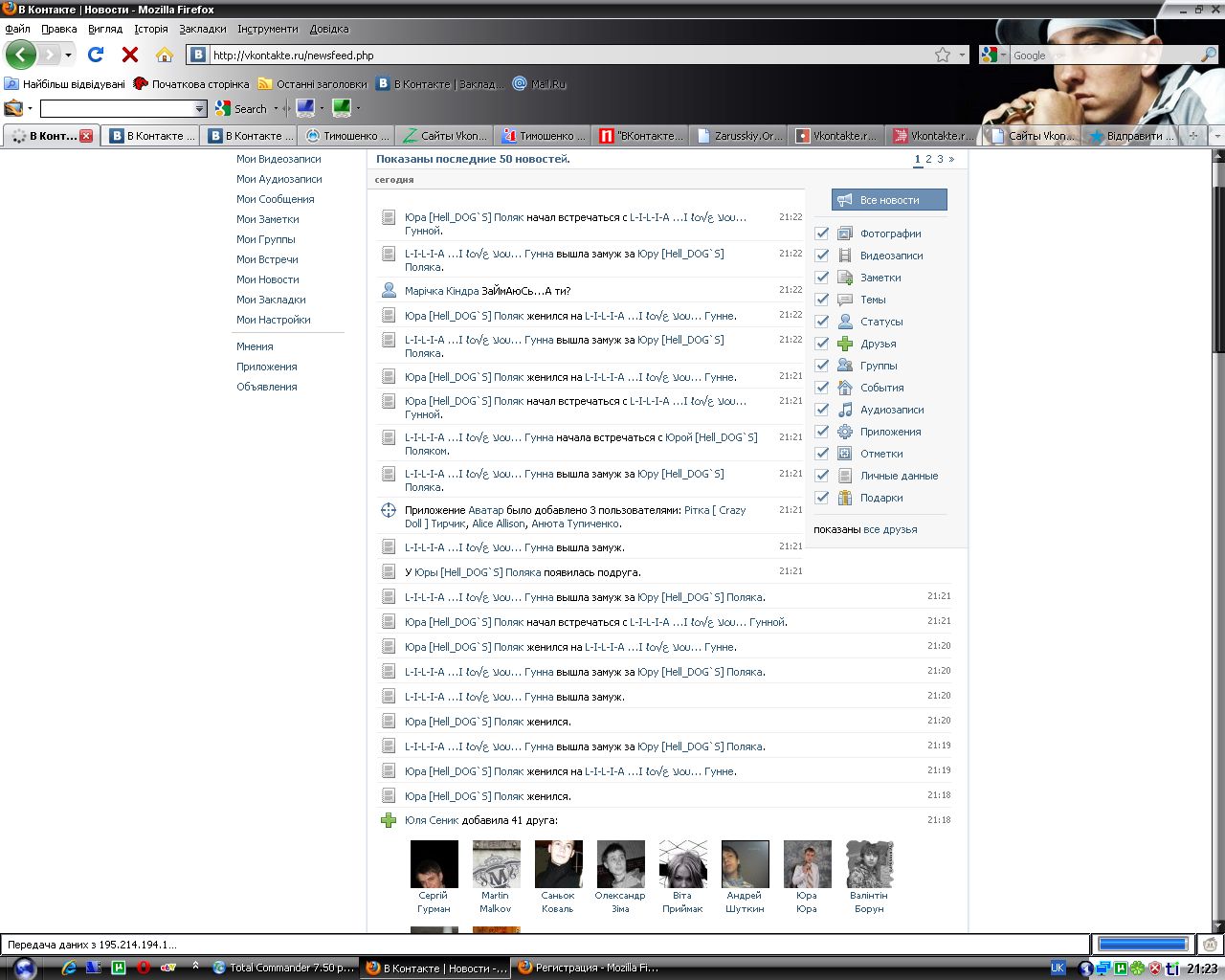Click the Видеозаписи filmstrip filter icon

tap(845, 256)
